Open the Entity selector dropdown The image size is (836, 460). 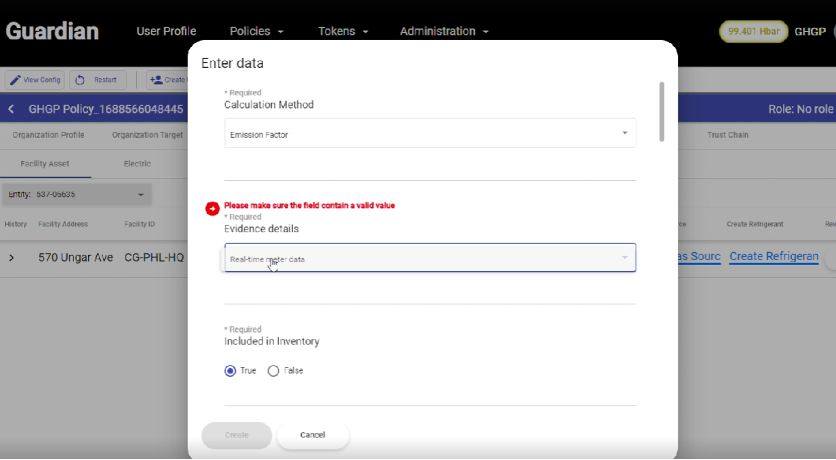[76, 194]
